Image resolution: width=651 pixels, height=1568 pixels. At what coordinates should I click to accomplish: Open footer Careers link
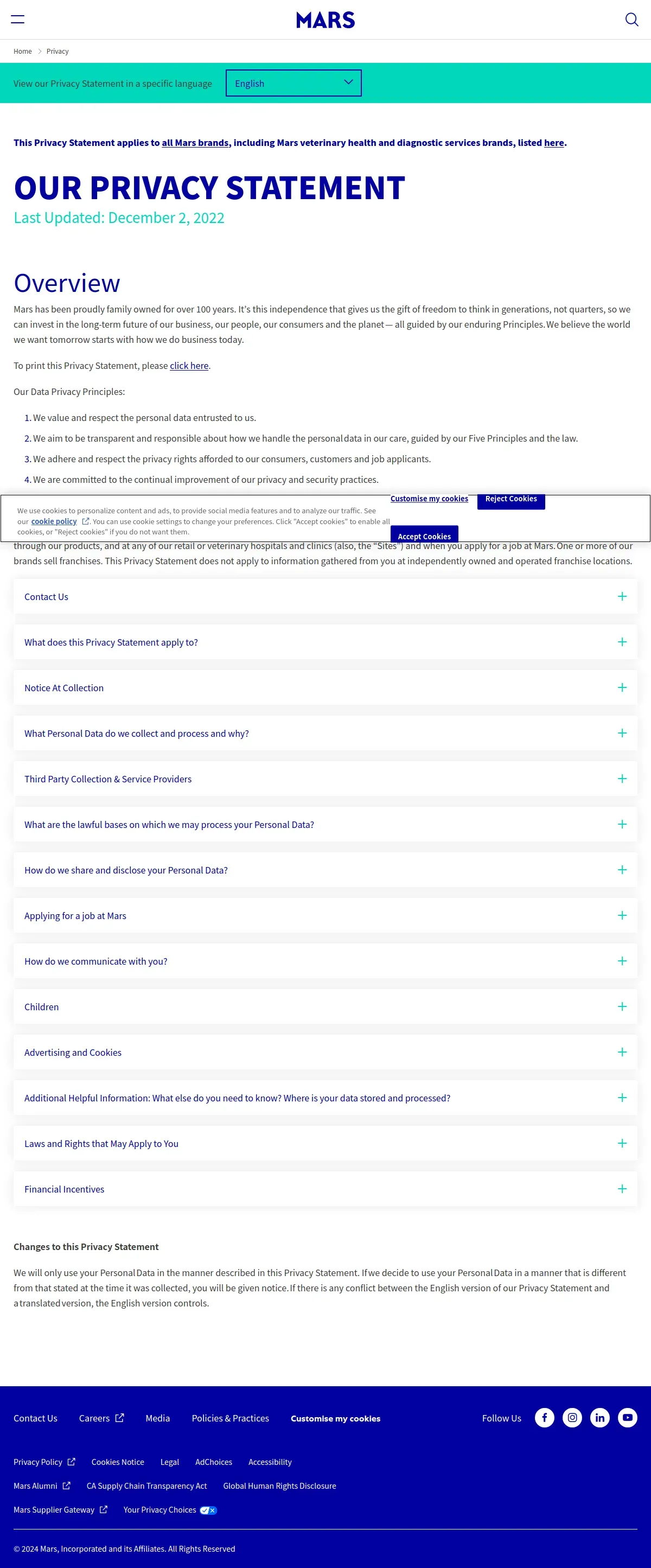pyautogui.click(x=94, y=1418)
